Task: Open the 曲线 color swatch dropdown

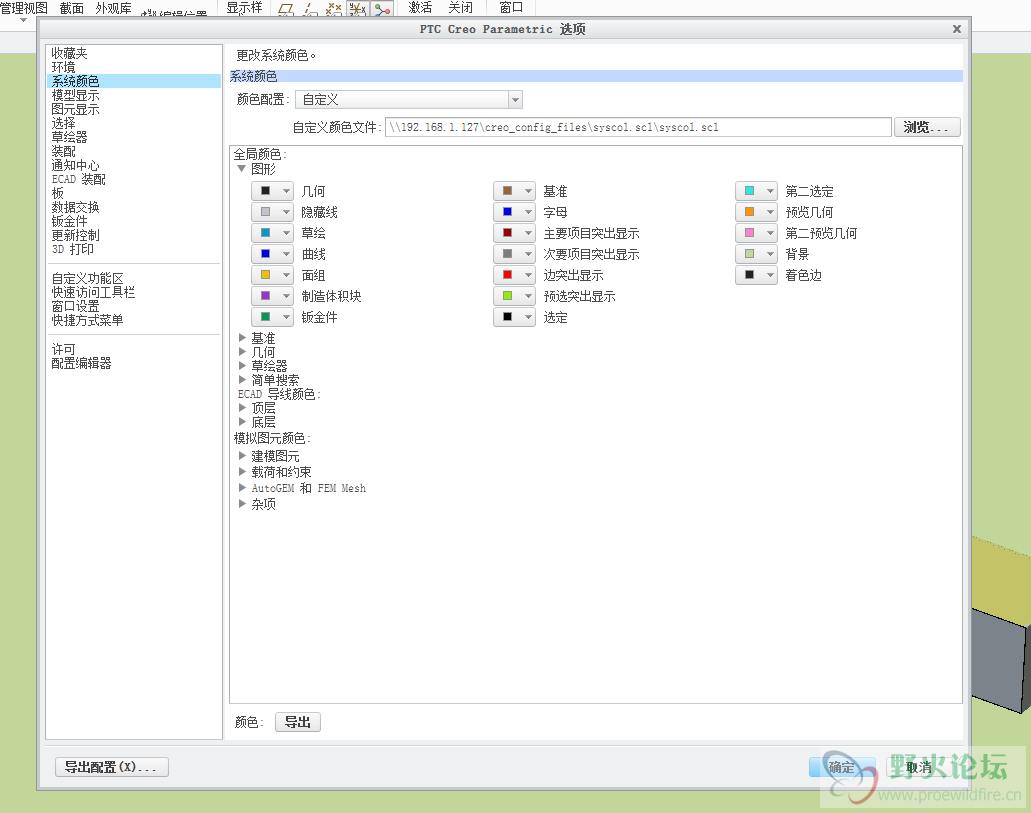Action: pos(272,254)
